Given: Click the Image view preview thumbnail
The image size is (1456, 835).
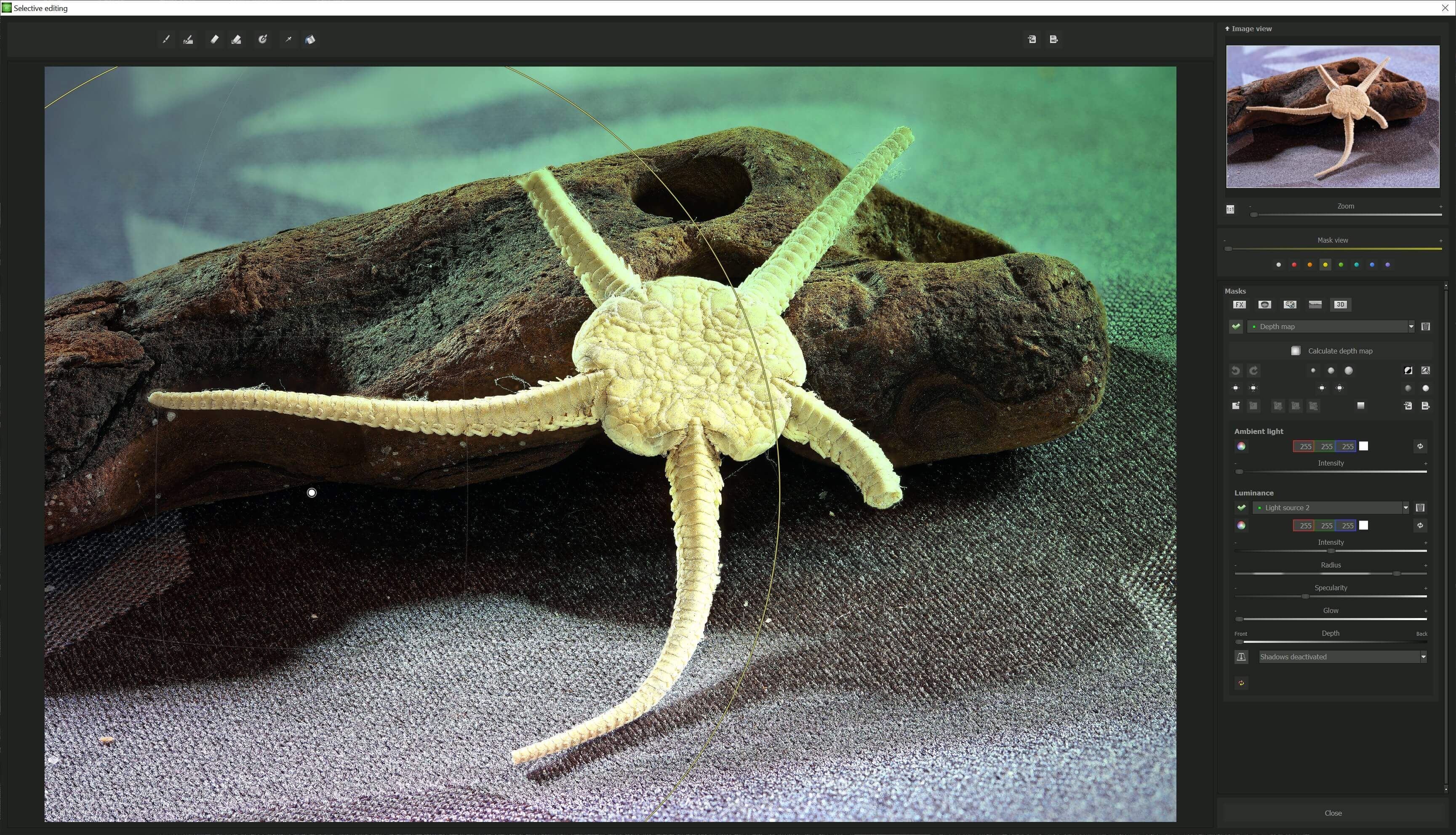Looking at the screenshot, I should (1332, 117).
